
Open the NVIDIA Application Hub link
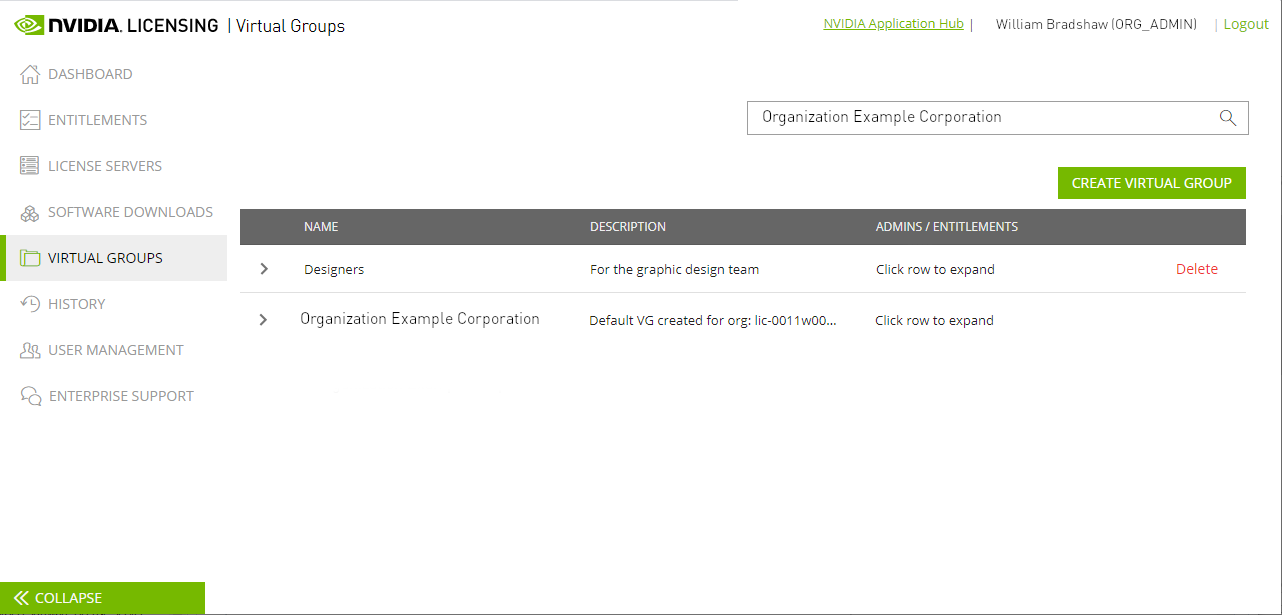tap(893, 24)
